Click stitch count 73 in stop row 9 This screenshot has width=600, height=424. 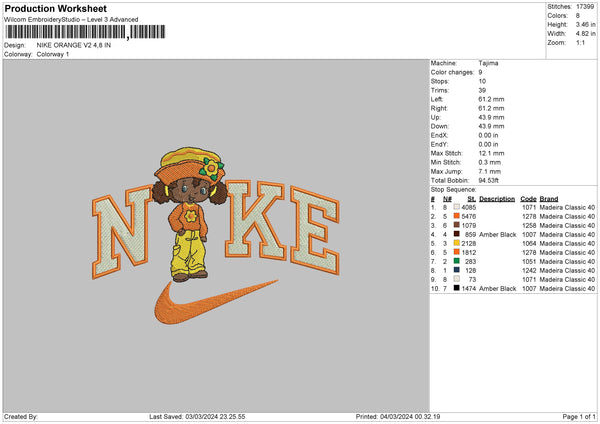coord(472,280)
